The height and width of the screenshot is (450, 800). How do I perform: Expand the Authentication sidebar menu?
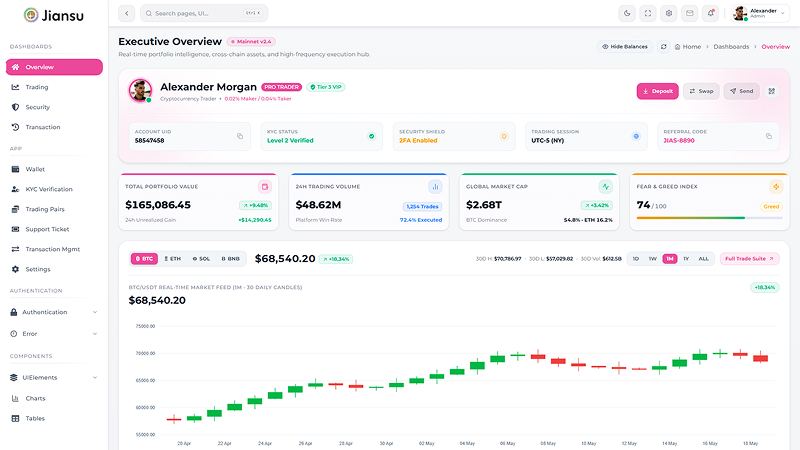coord(54,312)
